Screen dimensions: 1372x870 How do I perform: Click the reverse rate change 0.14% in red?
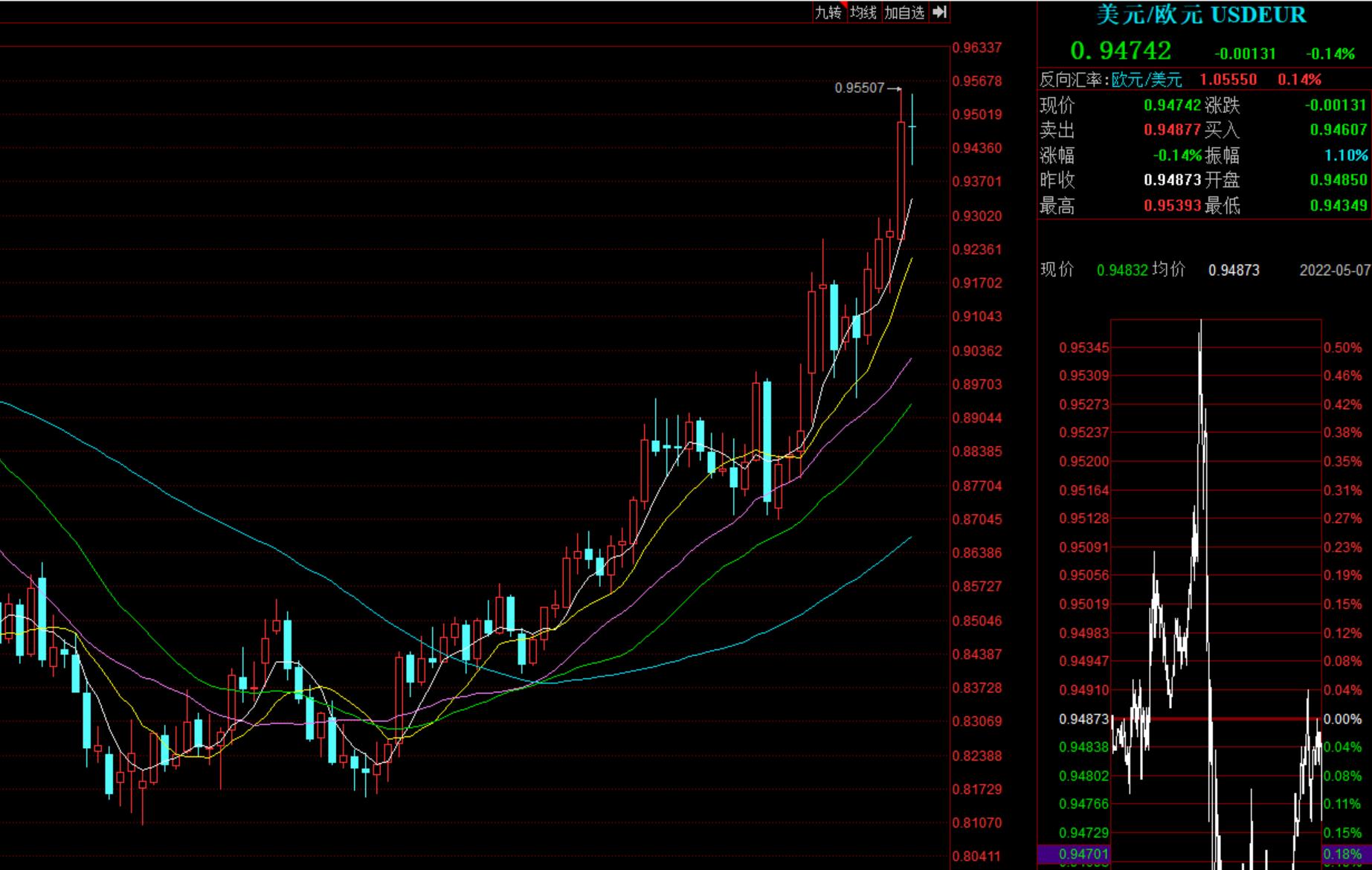coord(1300,80)
